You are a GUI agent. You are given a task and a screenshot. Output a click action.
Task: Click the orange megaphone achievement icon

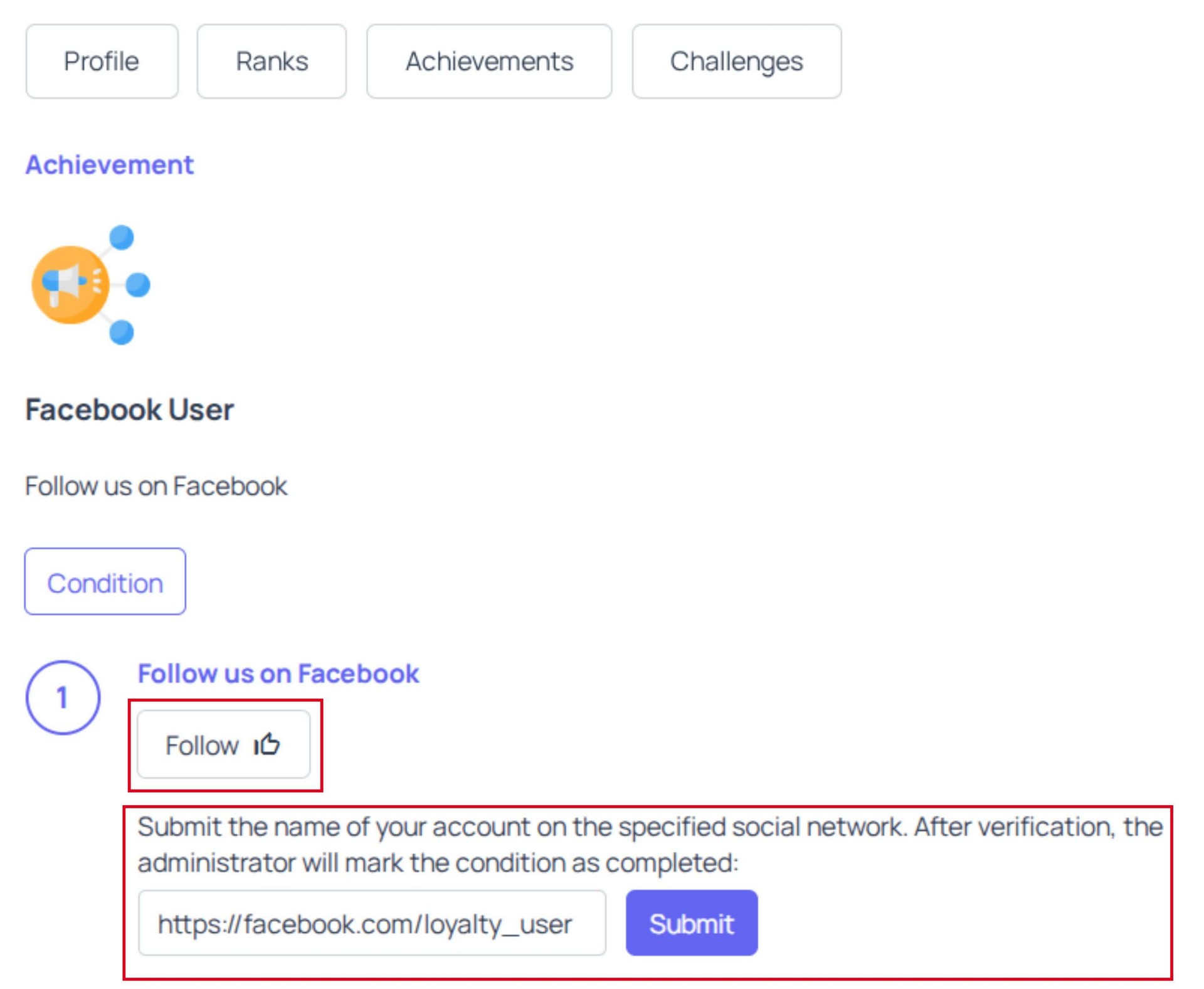tap(70, 285)
